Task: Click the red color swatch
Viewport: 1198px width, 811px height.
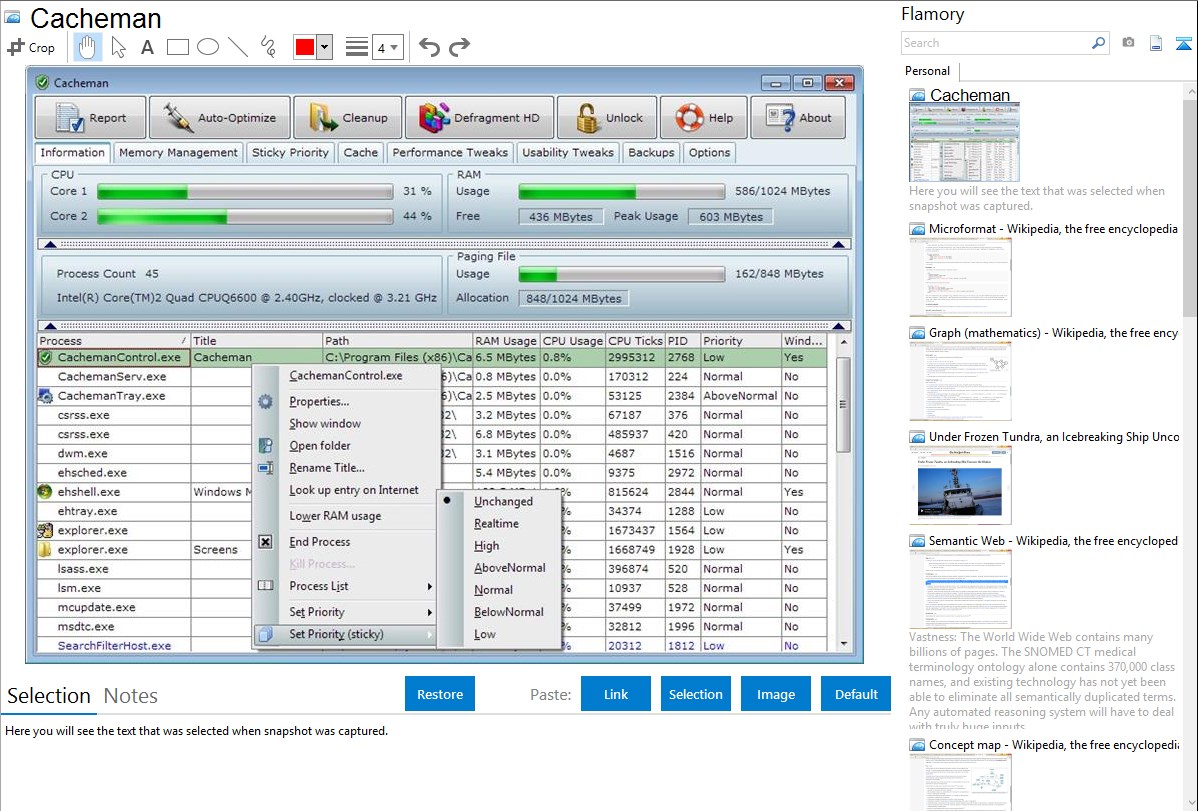Action: click(x=305, y=47)
